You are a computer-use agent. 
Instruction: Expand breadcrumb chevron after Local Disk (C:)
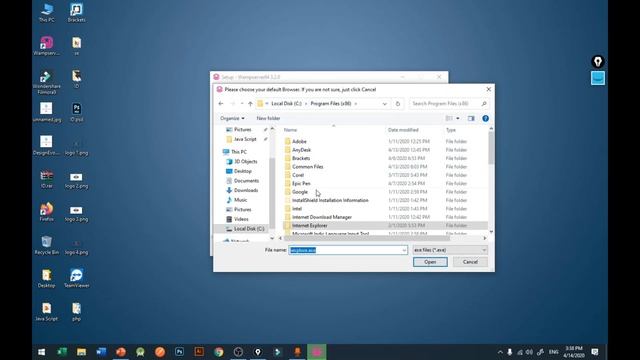[306, 104]
